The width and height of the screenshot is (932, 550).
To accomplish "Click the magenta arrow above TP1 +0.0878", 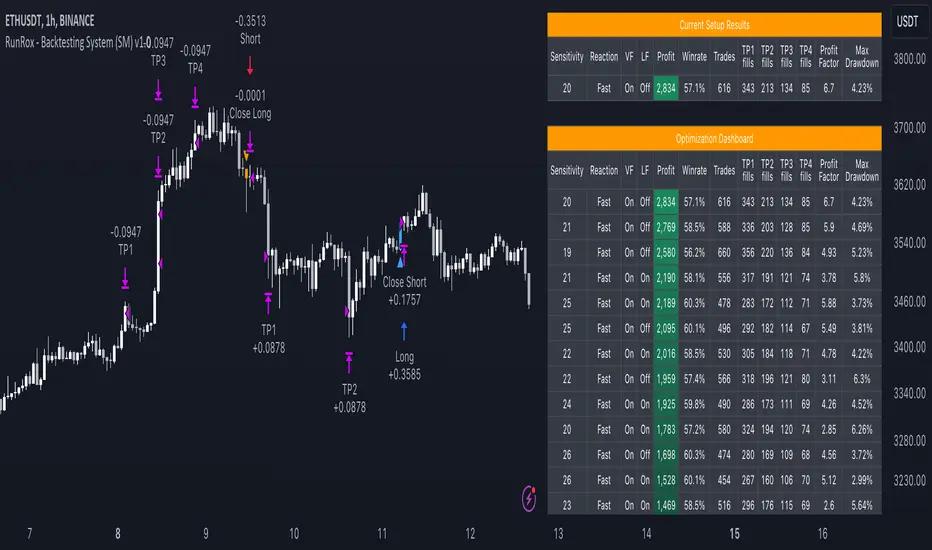I will pyautogui.click(x=269, y=303).
